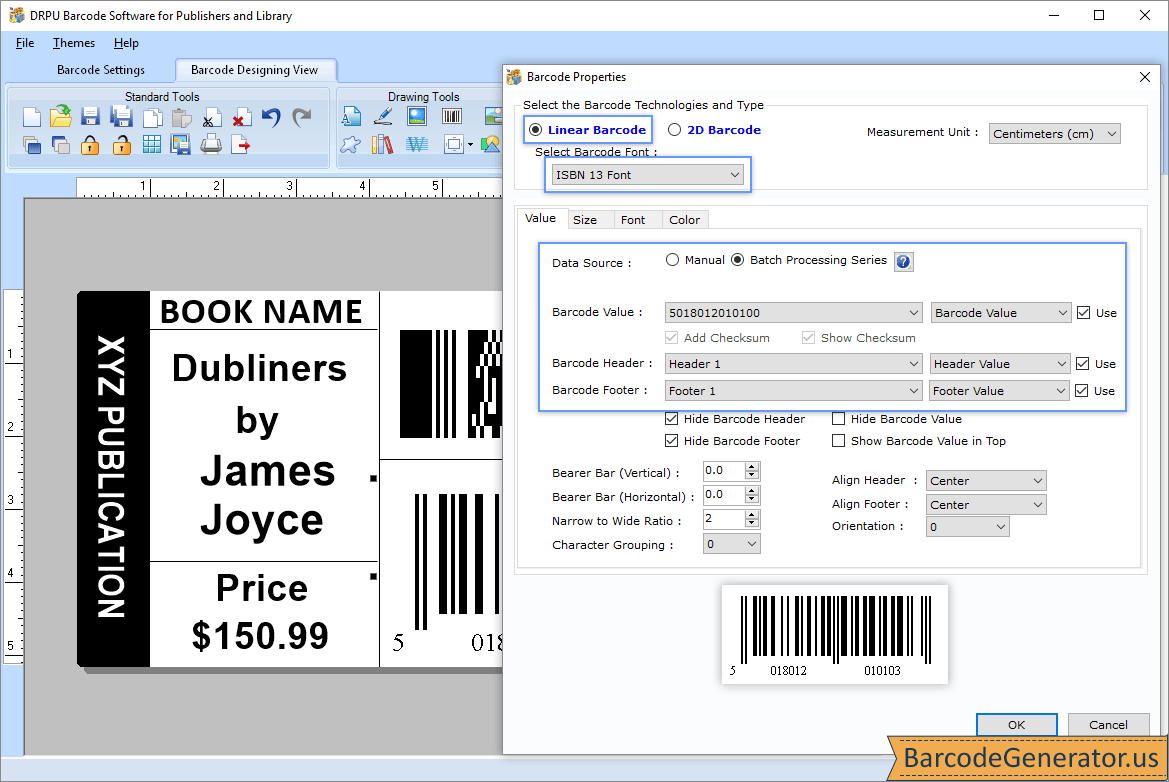This screenshot has width=1169, height=782.
Task: Open the Align Footer dropdown
Action: (x=986, y=505)
